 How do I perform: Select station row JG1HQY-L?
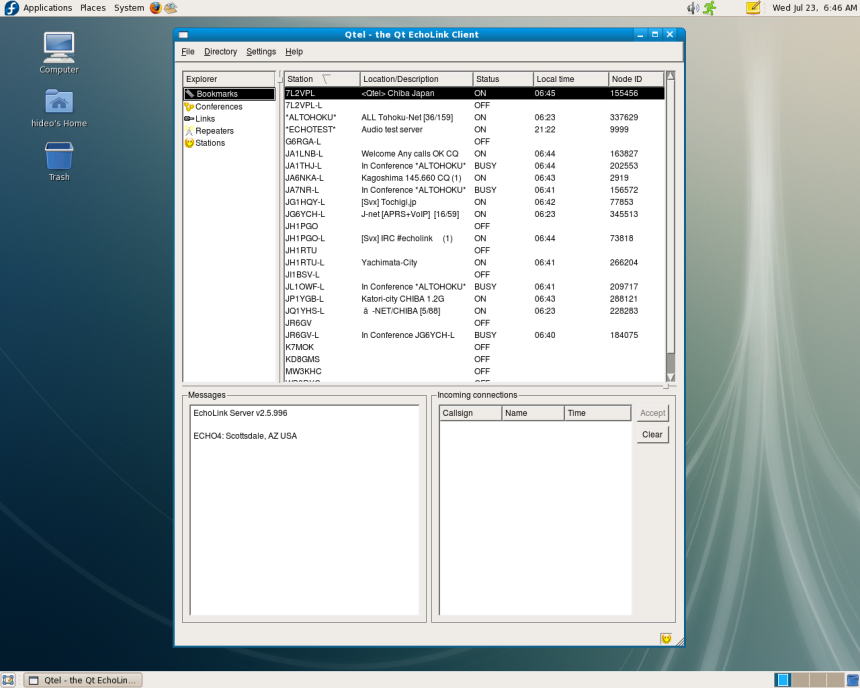pos(474,202)
